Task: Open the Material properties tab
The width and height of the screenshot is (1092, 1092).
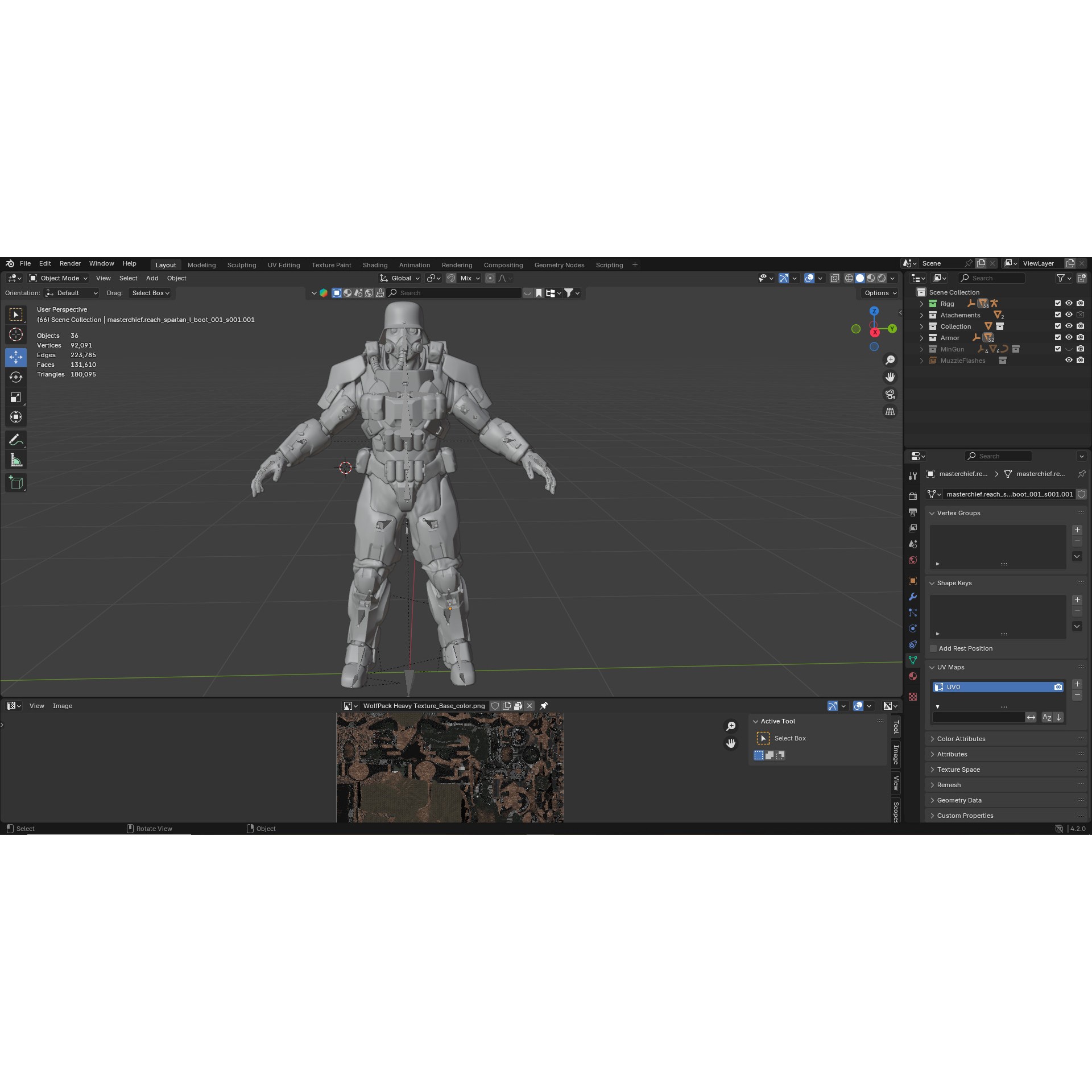Action: click(x=913, y=676)
